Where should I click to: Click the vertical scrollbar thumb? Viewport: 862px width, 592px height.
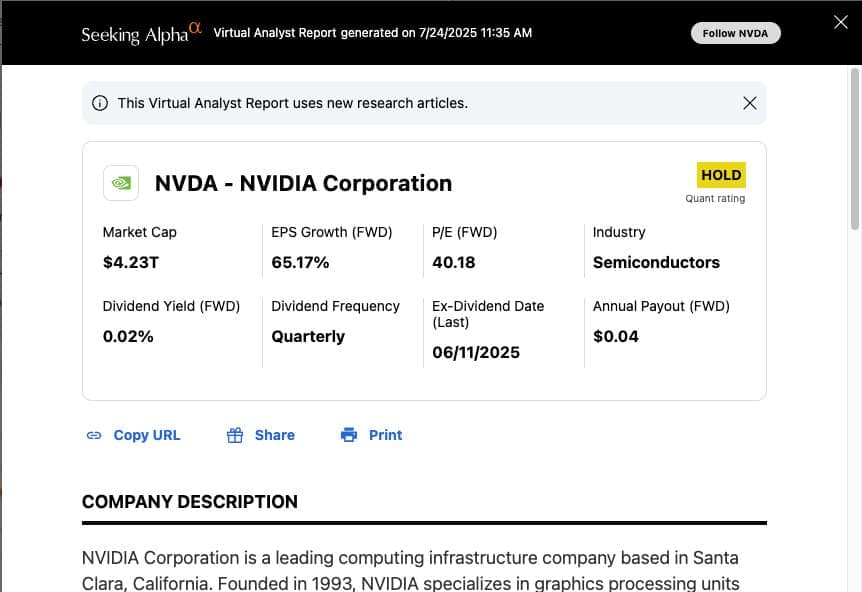tap(854, 148)
